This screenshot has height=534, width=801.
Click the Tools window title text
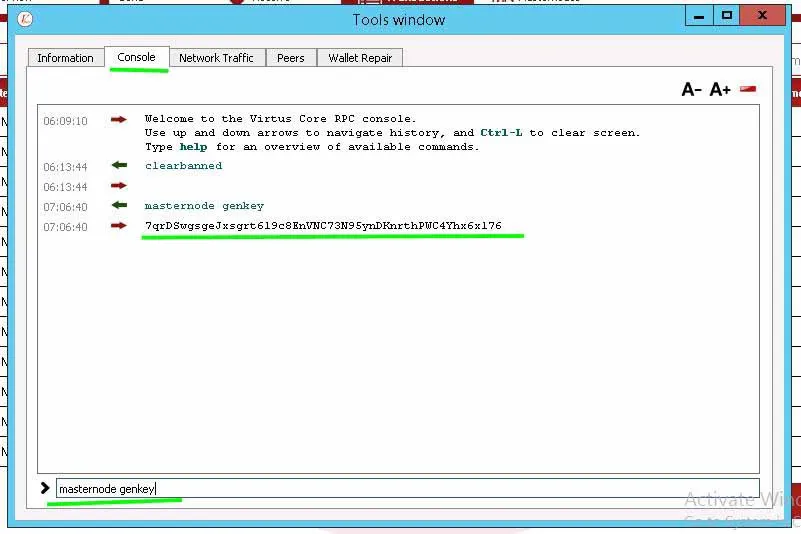coord(399,20)
